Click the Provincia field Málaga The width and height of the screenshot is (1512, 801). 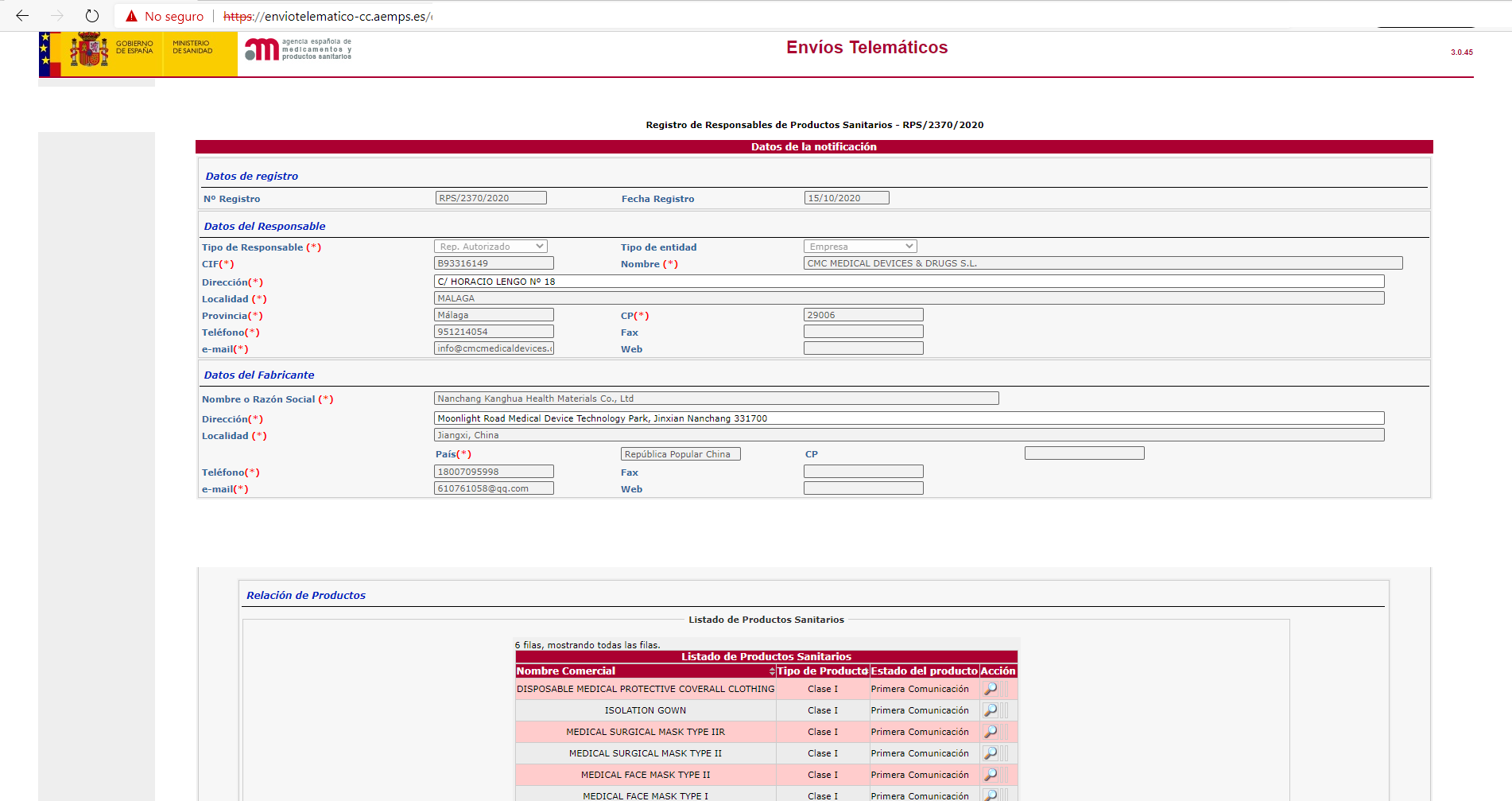(494, 315)
